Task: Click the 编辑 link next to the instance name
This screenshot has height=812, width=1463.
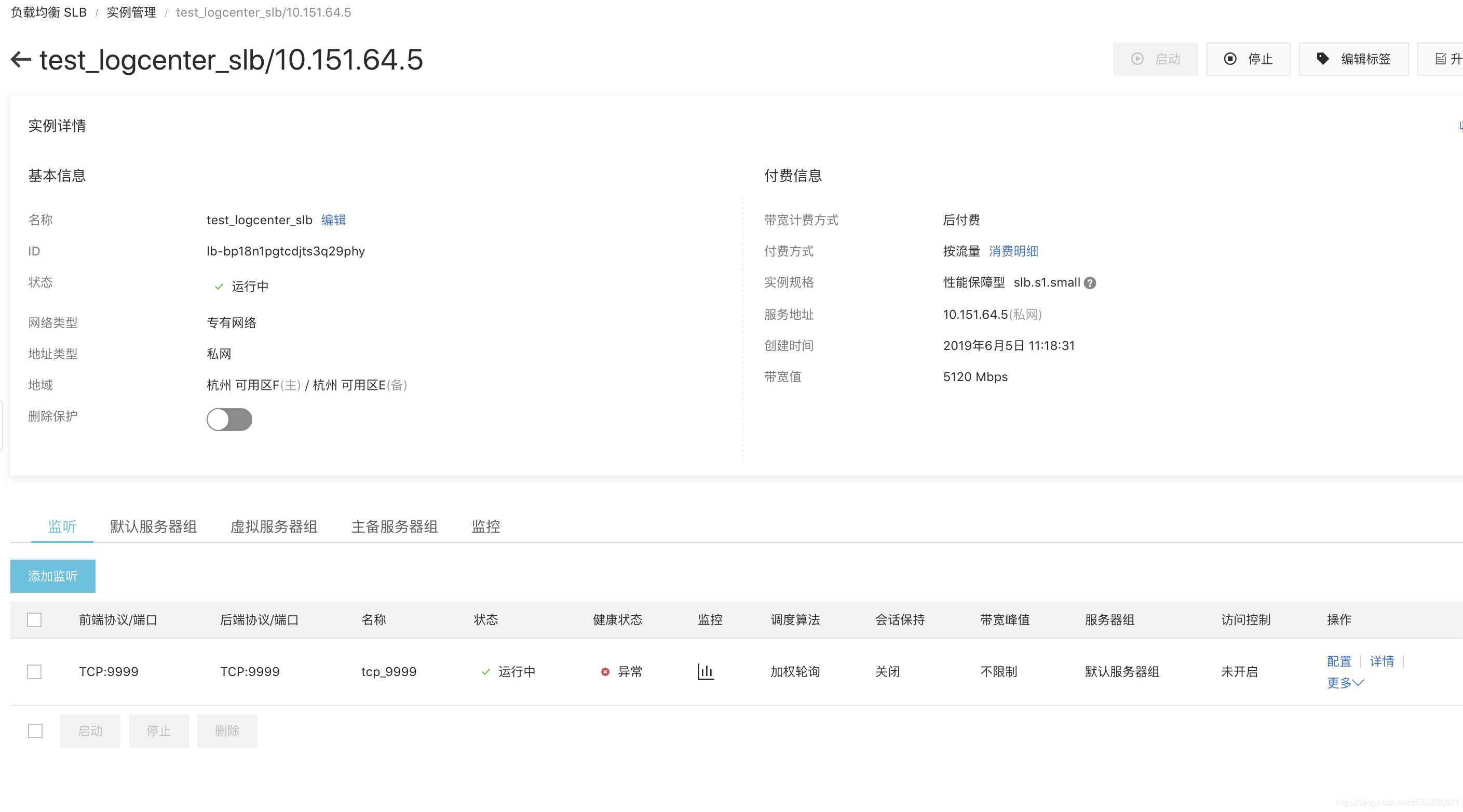Action: (x=333, y=220)
